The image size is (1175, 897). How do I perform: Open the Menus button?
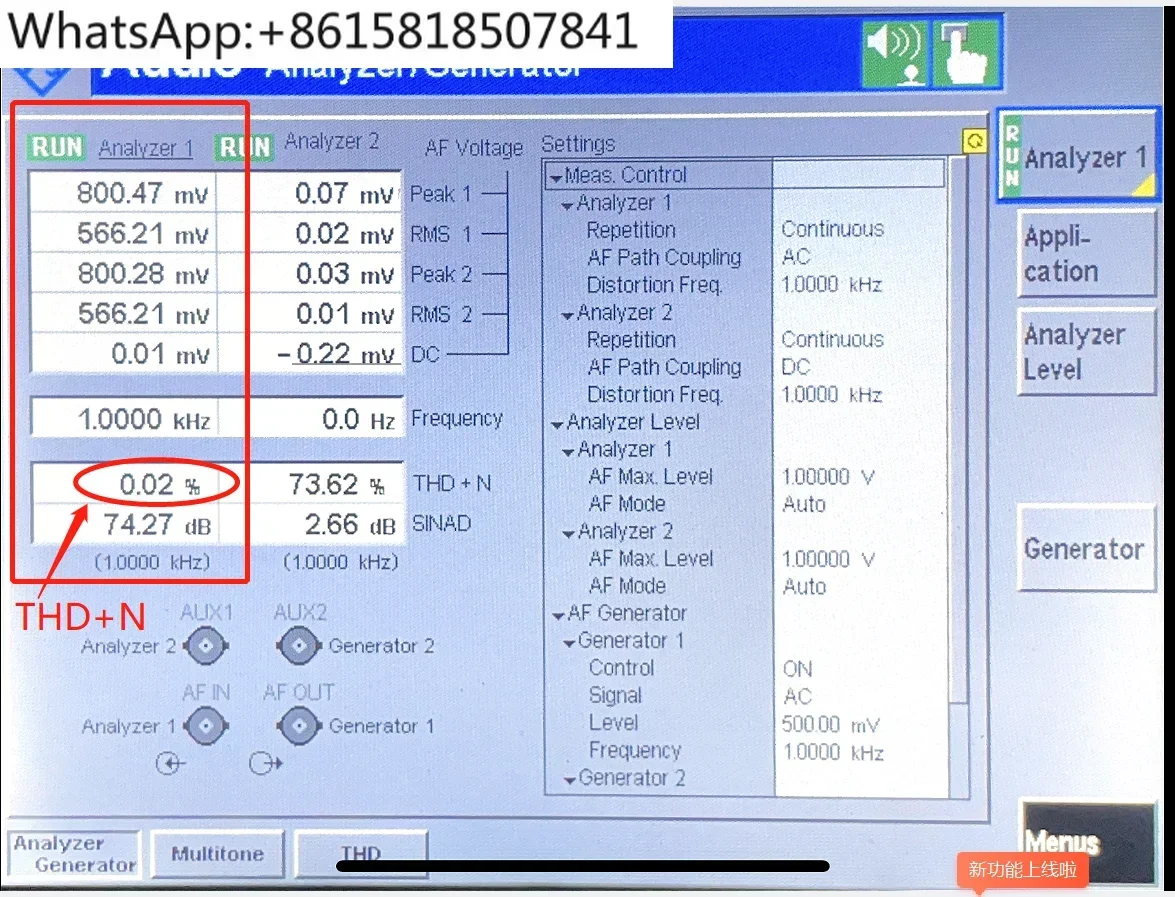[1087, 841]
